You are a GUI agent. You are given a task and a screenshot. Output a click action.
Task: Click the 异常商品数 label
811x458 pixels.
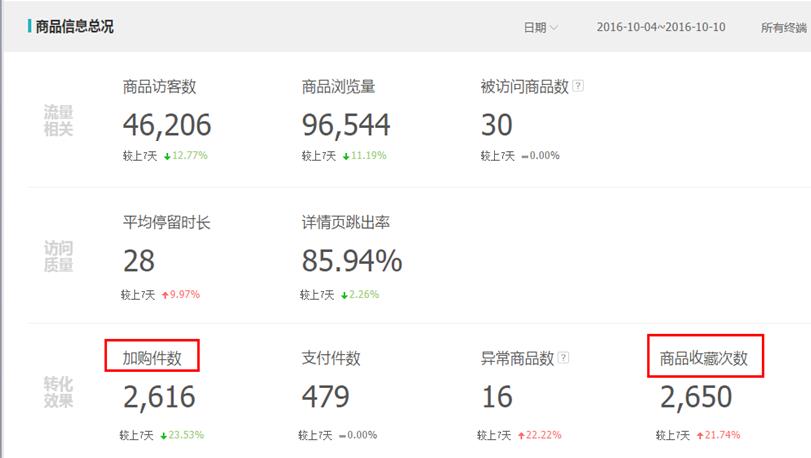[x=517, y=358]
